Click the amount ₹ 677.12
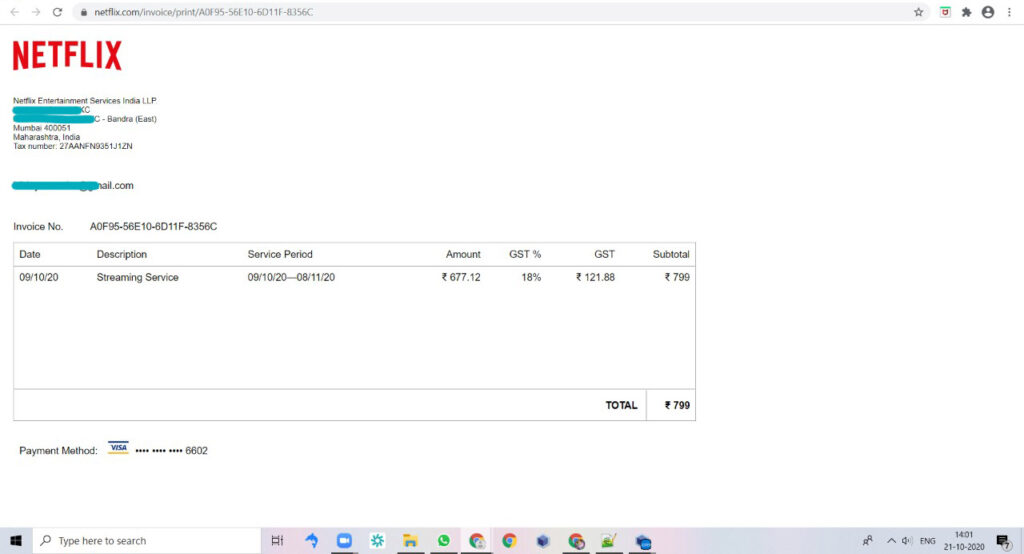This screenshot has height=554, width=1024. pyautogui.click(x=461, y=277)
